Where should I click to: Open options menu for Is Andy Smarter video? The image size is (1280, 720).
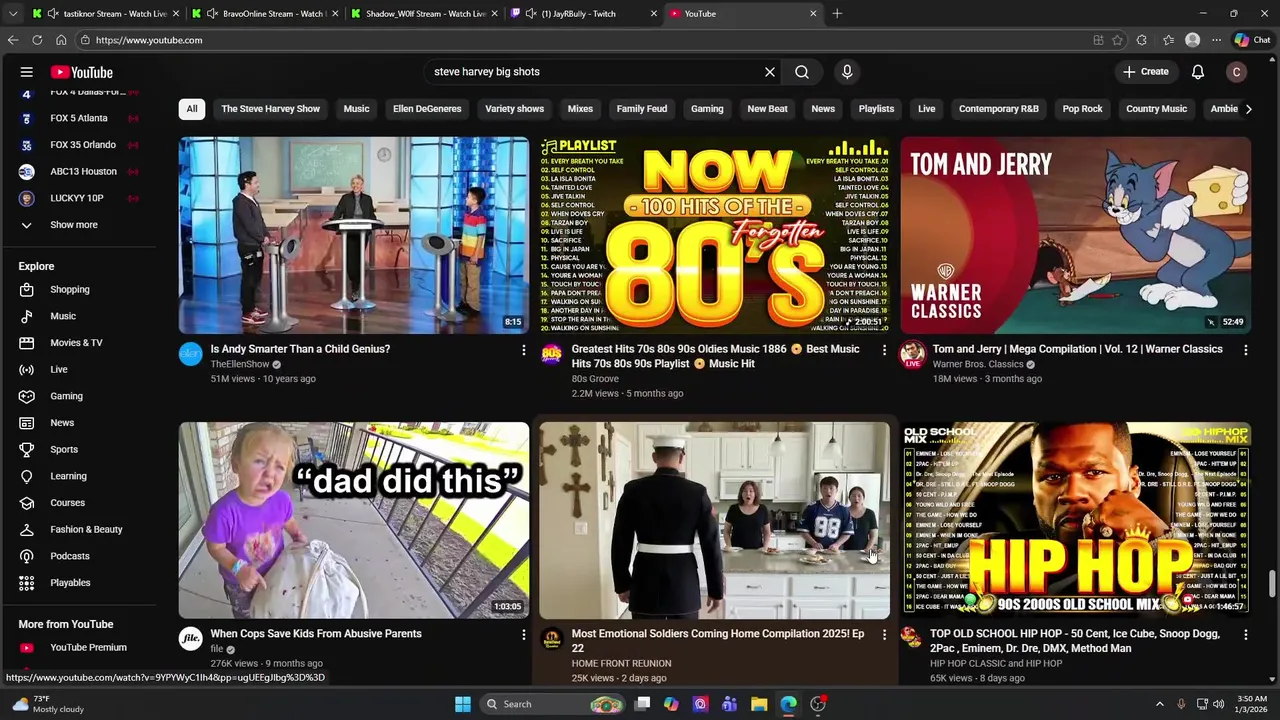523,350
